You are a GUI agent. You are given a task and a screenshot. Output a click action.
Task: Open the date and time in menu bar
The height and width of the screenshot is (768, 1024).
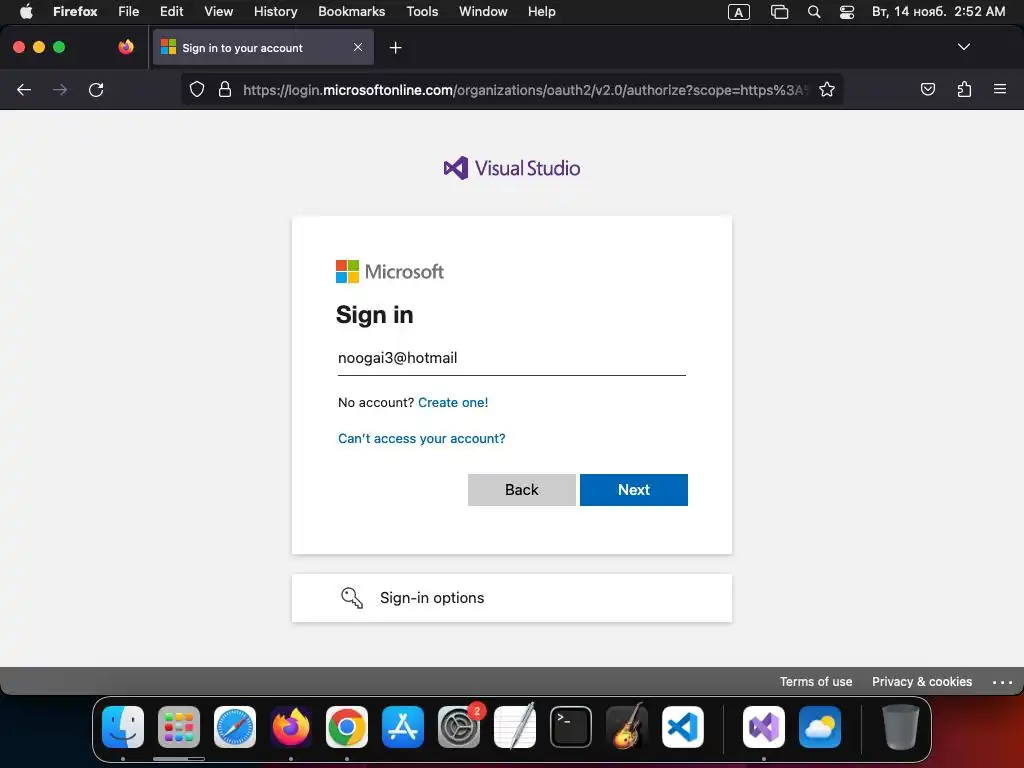click(938, 12)
